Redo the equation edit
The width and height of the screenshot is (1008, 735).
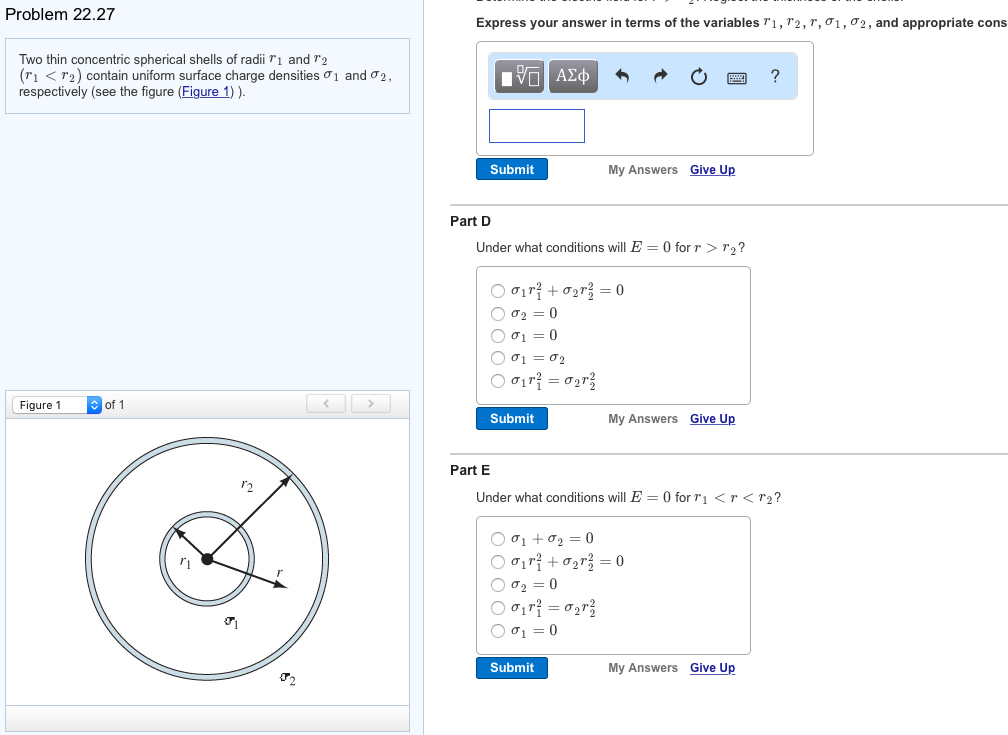click(x=658, y=75)
